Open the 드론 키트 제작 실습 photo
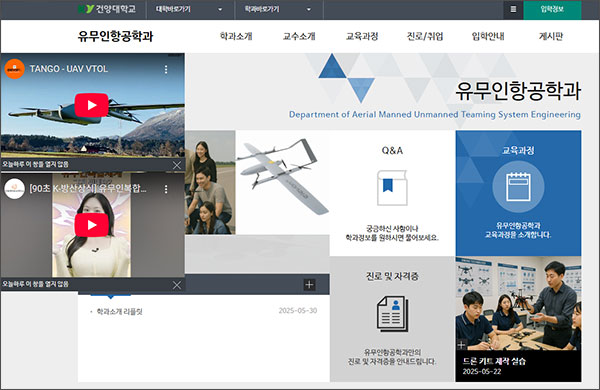 518,319
